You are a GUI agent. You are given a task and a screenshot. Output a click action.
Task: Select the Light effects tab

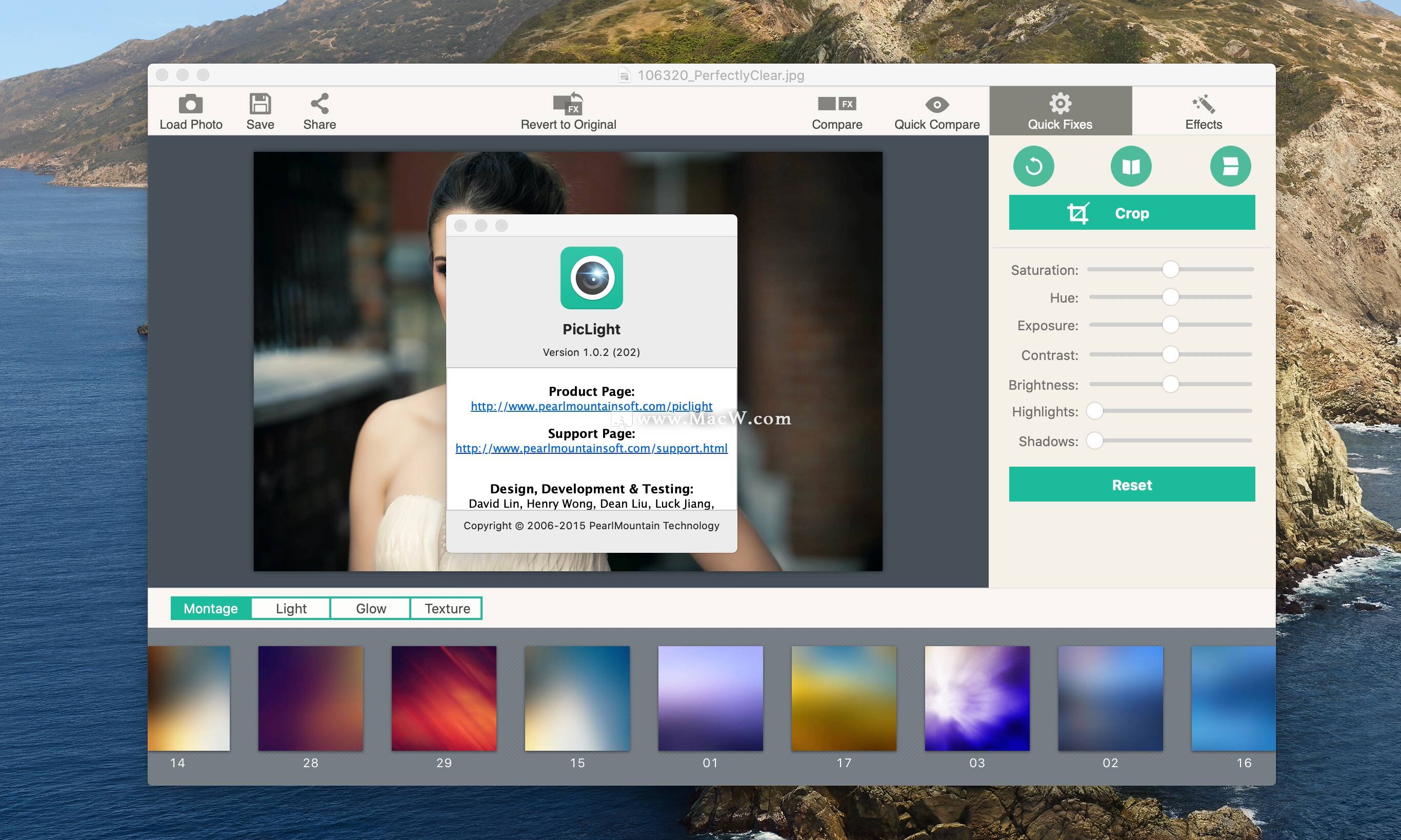point(291,609)
